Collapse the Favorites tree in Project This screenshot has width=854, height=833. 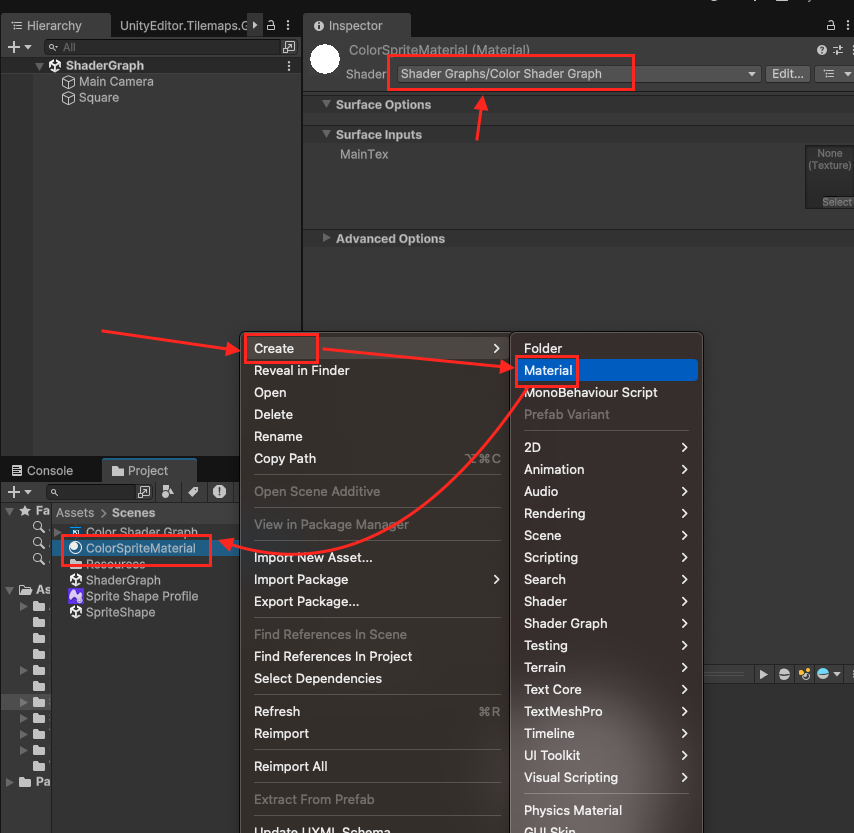click(x=10, y=511)
